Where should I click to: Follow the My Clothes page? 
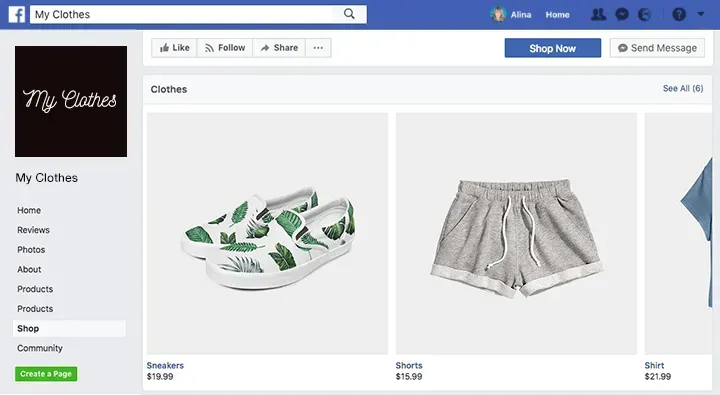coord(225,48)
